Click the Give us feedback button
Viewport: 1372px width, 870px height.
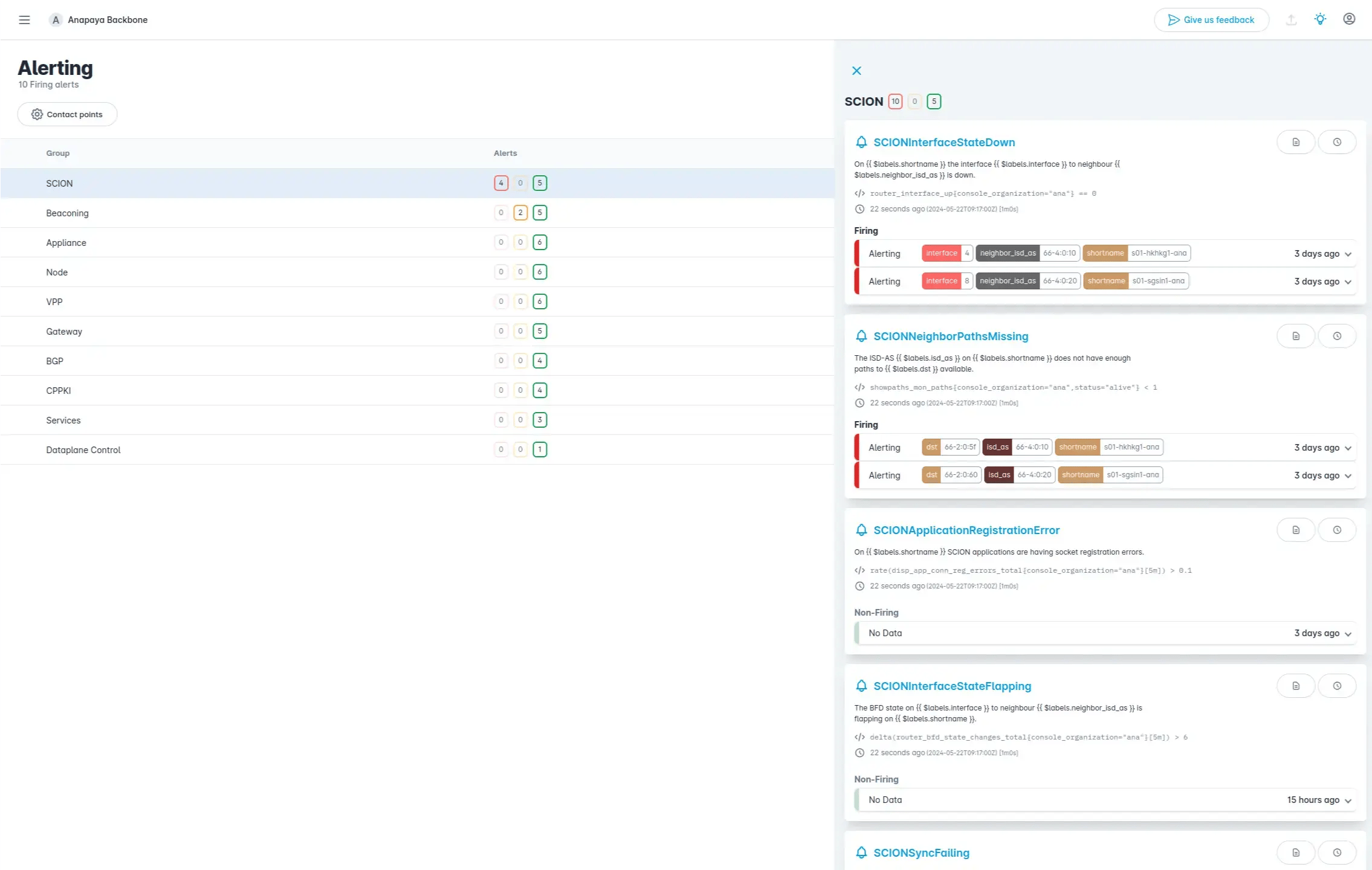pos(1211,19)
